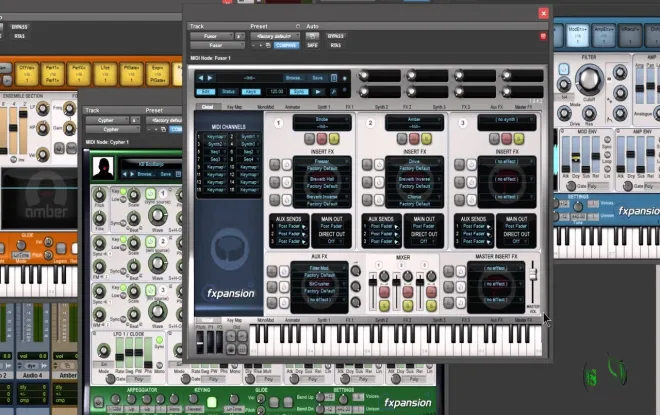This screenshot has width=660, height=415.
Task: Toggle power for Breverb Hall insert effect
Action: point(287,182)
